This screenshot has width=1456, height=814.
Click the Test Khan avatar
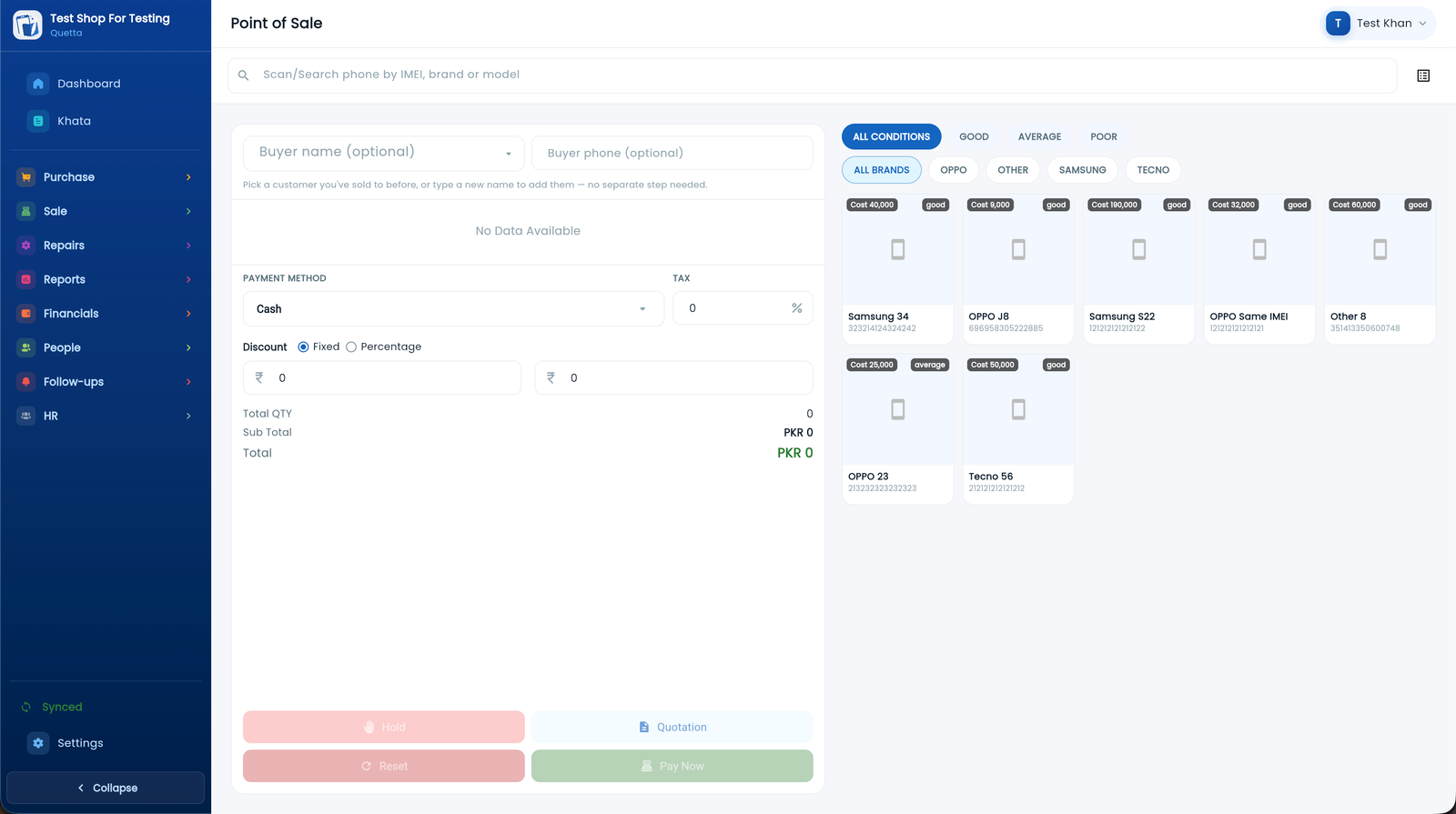tap(1338, 24)
